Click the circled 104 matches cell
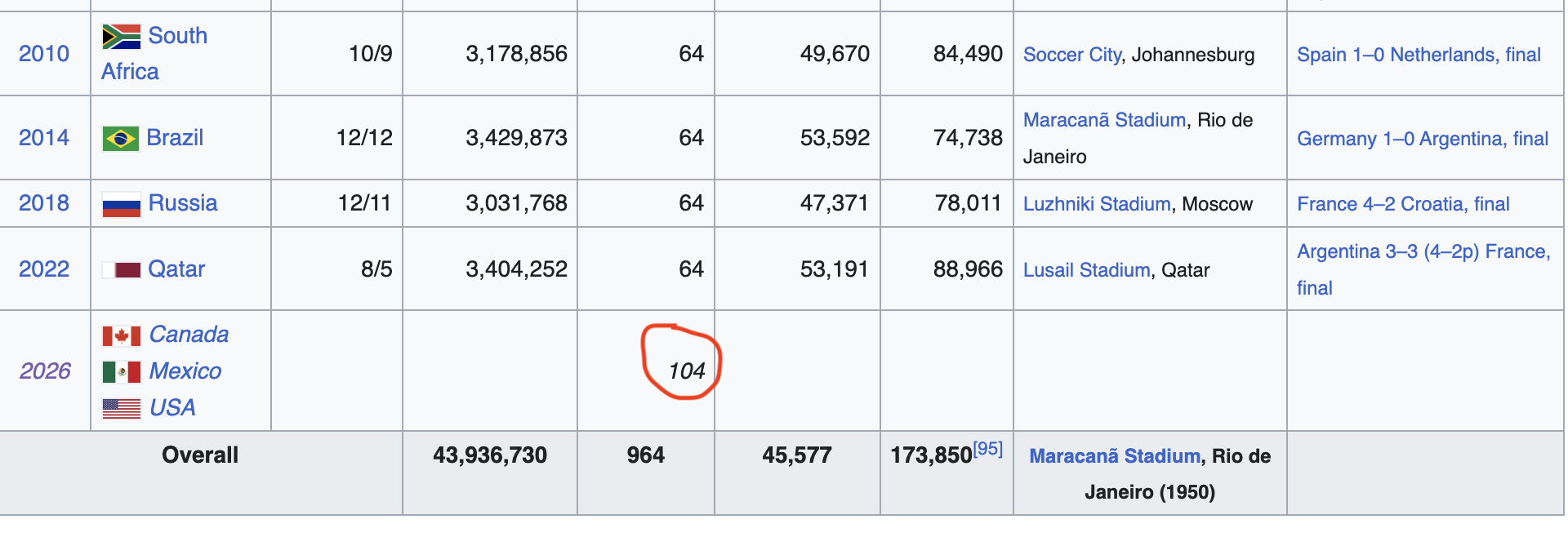1568x537 pixels. tap(686, 371)
